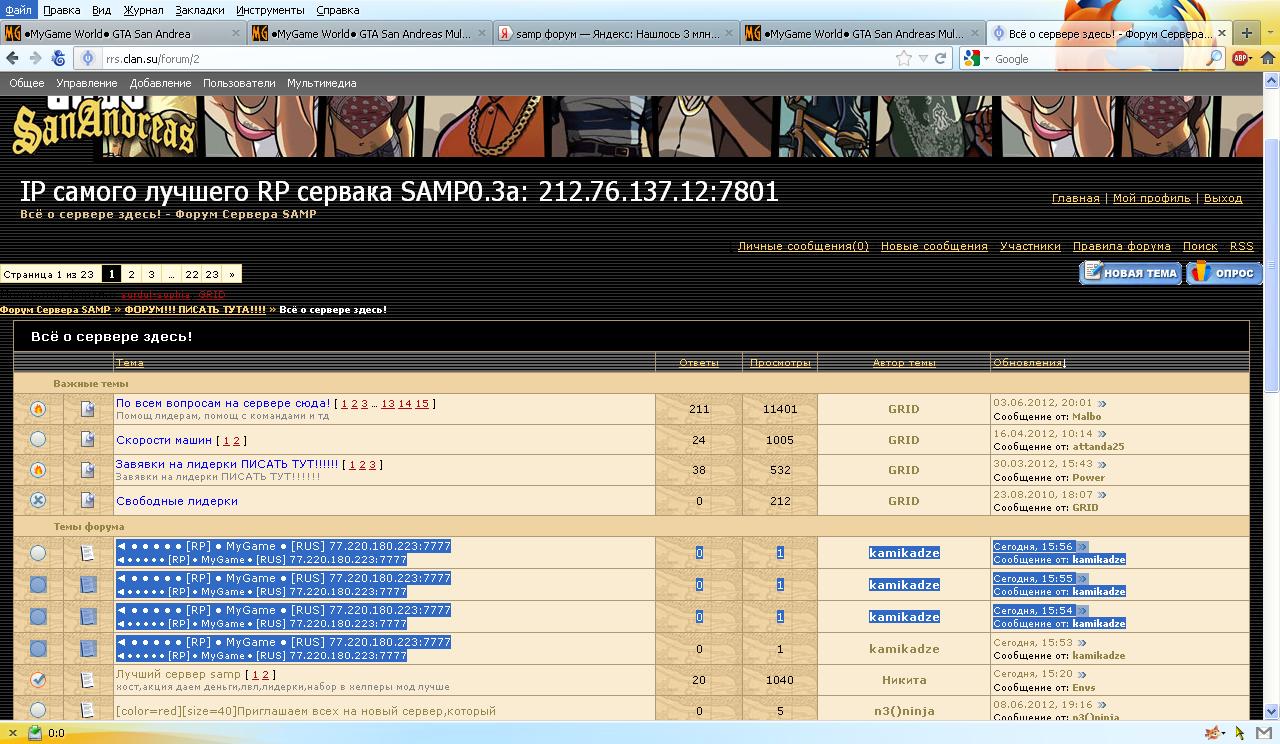Viewport: 1280px width, 744px height.
Task: Open 'По всем вопросам на сервере сюда!' topic
Action: tap(223, 403)
